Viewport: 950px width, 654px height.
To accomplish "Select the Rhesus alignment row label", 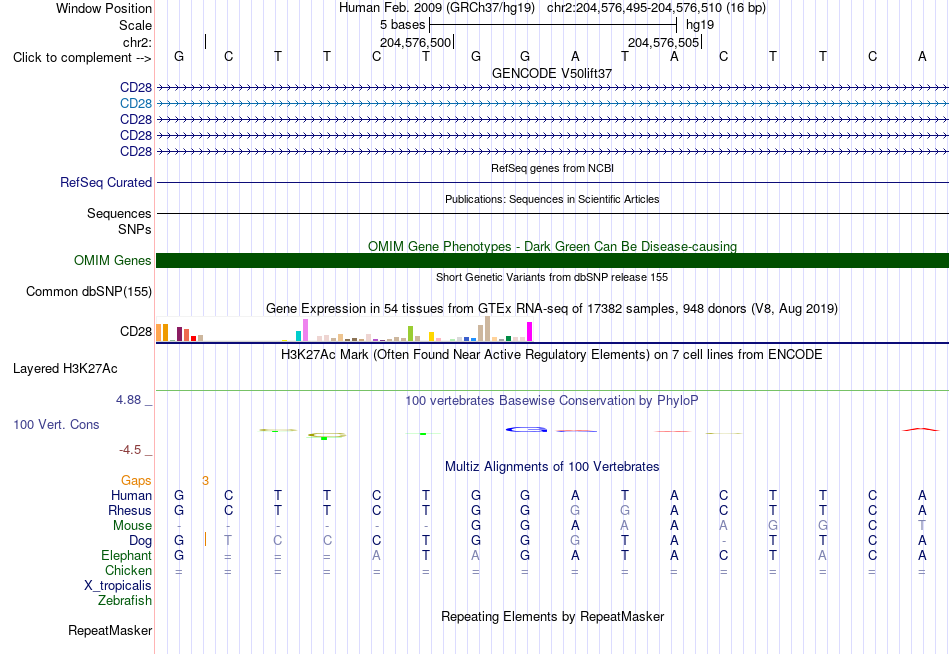I will pyautogui.click(x=130, y=511).
